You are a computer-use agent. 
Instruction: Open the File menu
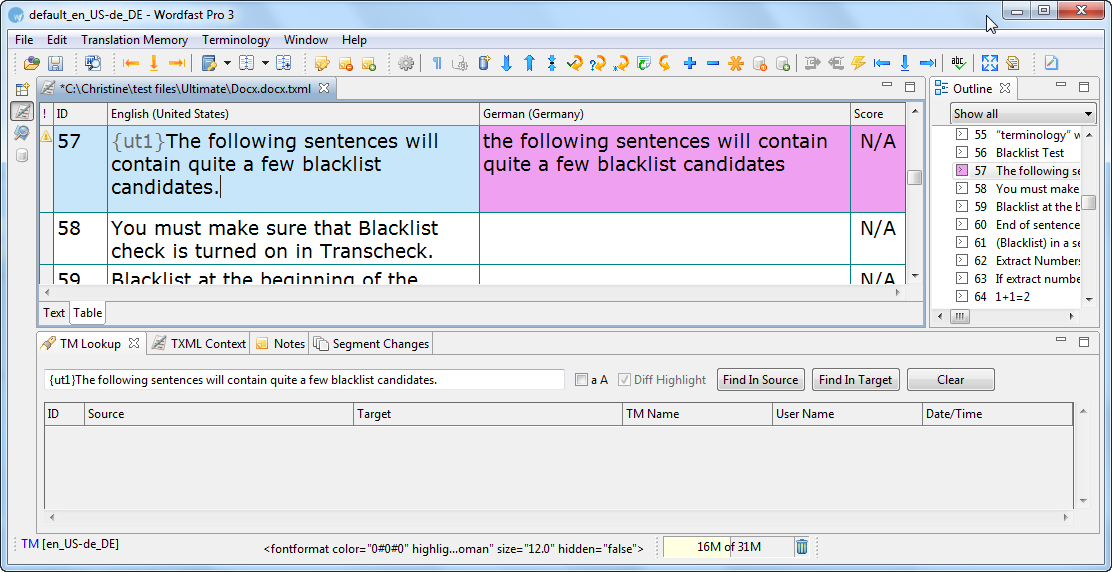[24, 40]
